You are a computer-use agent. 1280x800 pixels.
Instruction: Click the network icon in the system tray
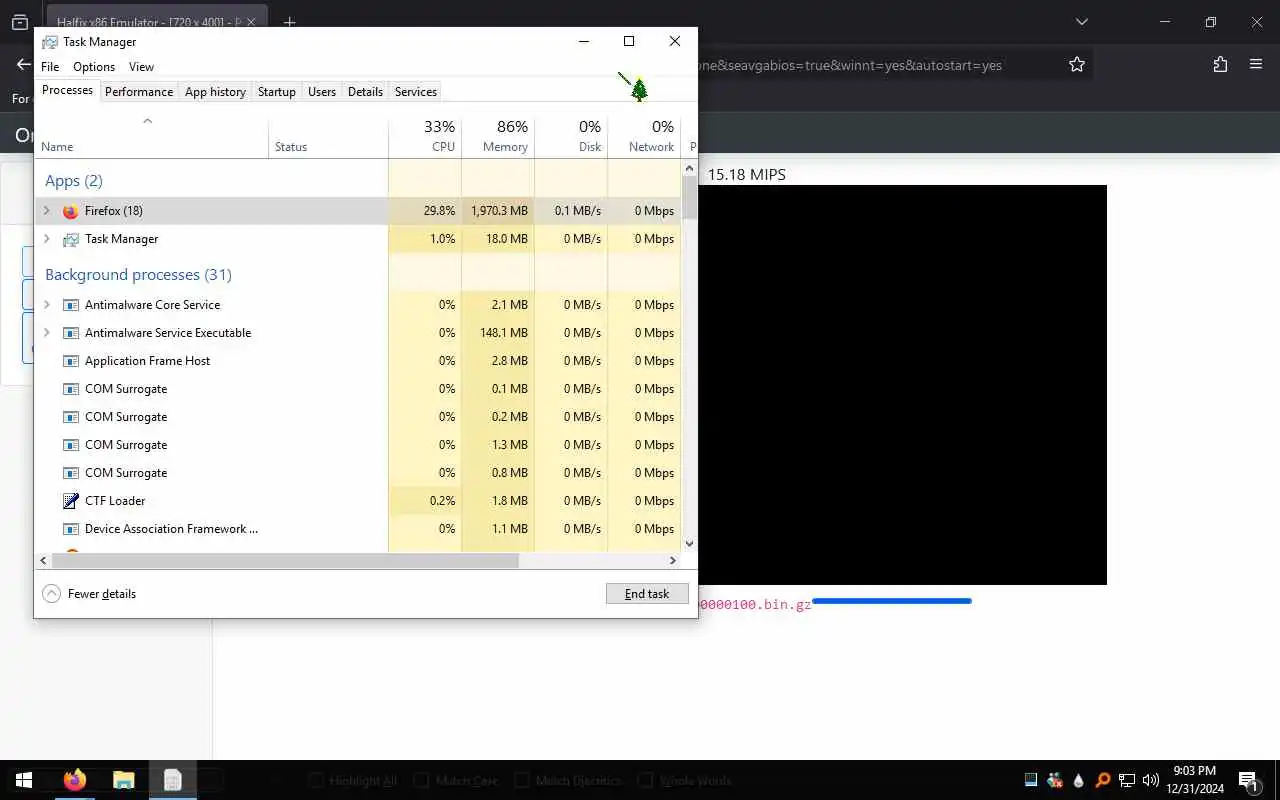1127,780
